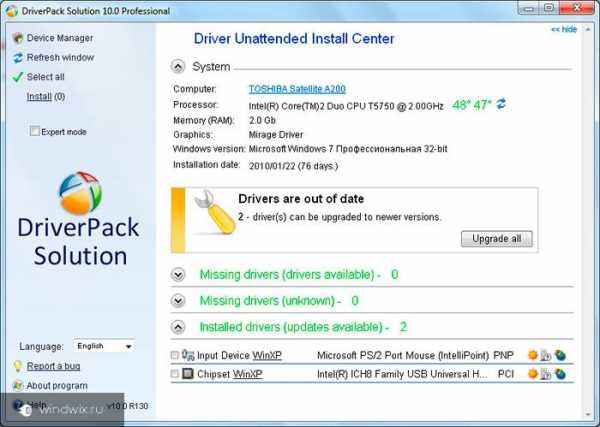Image resolution: width=600 pixels, height=427 pixels.
Task: Expand Missing drivers (drivers available) section
Action: (x=178, y=274)
